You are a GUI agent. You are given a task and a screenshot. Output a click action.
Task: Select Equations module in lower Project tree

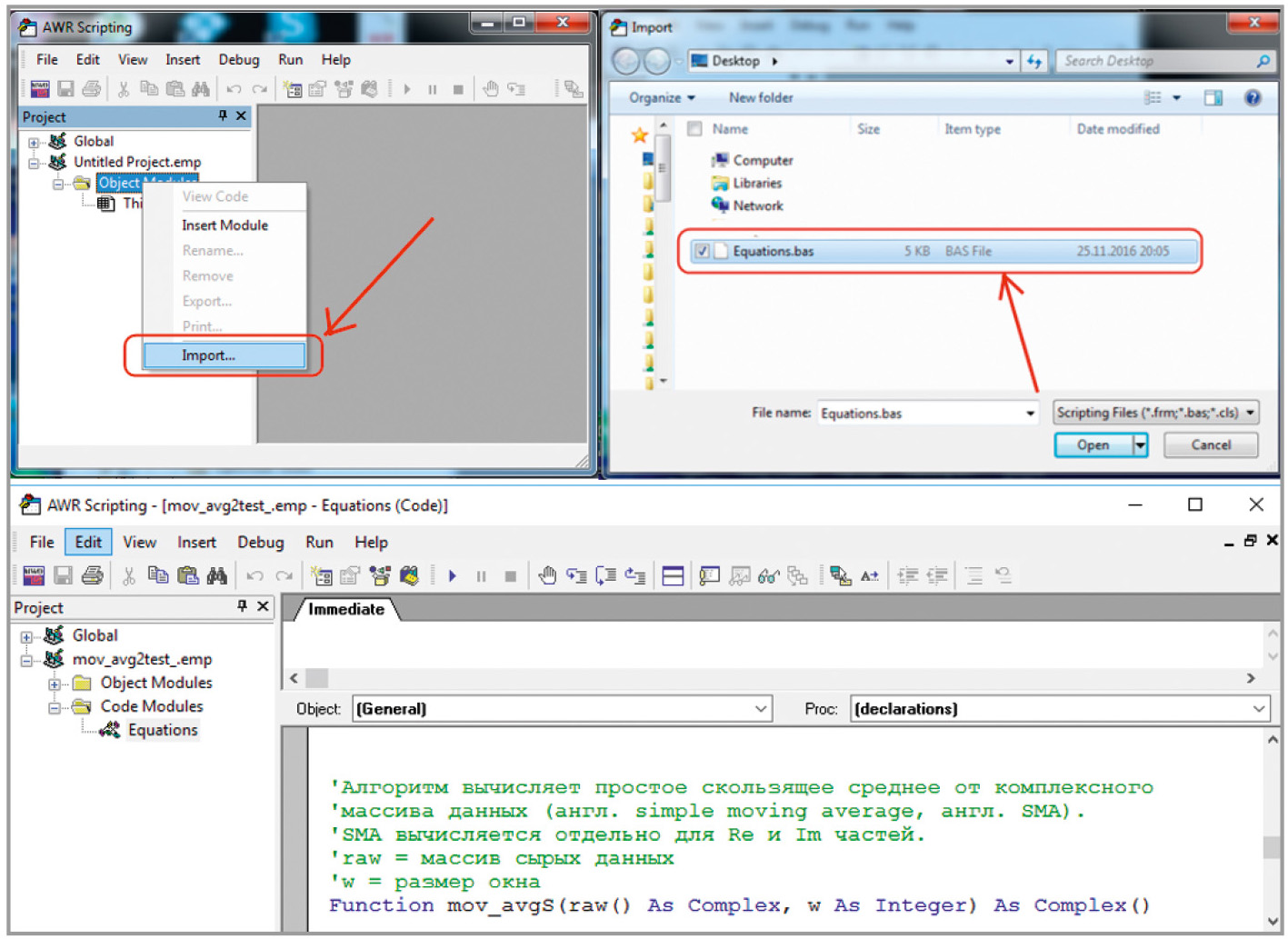coord(162,730)
